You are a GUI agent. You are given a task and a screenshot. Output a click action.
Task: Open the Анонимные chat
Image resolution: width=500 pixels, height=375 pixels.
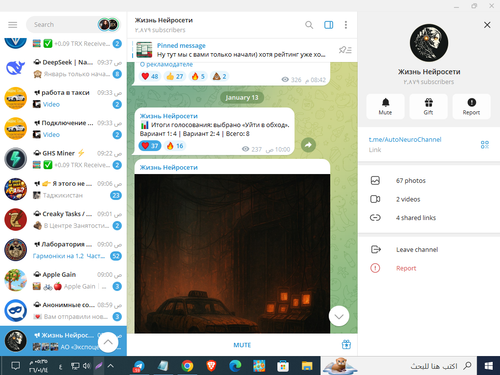click(x=63, y=311)
